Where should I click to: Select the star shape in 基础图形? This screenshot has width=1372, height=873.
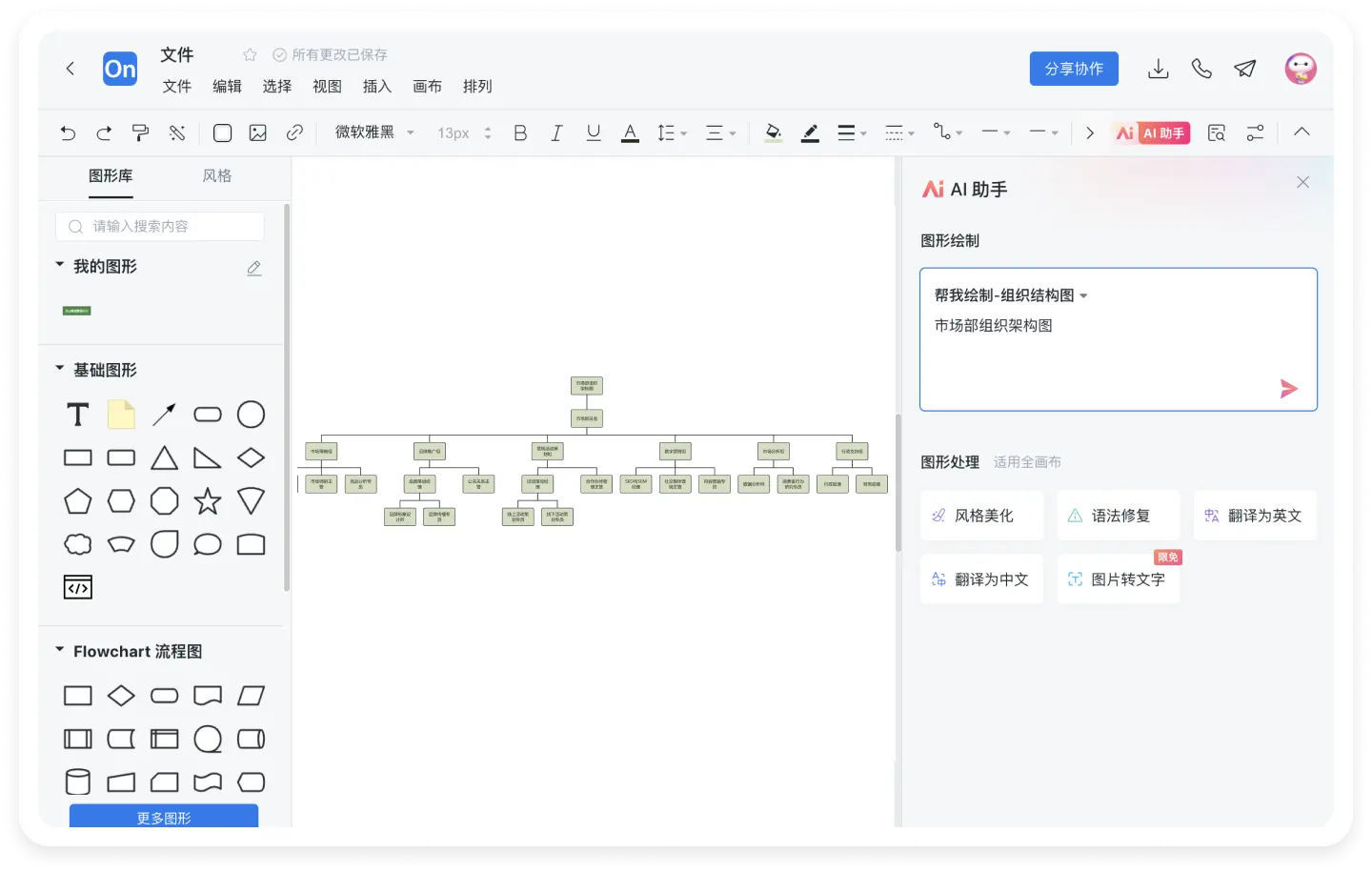pyautogui.click(x=208, y=500)
